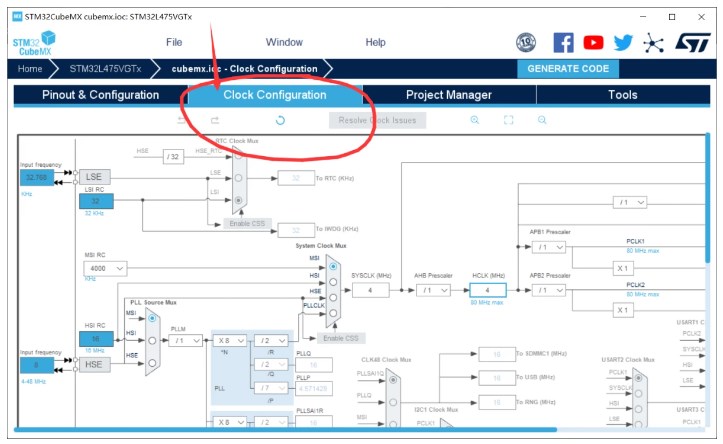723x444 pixels.
Task: Open the Help menu
Action: pos(375,42)
